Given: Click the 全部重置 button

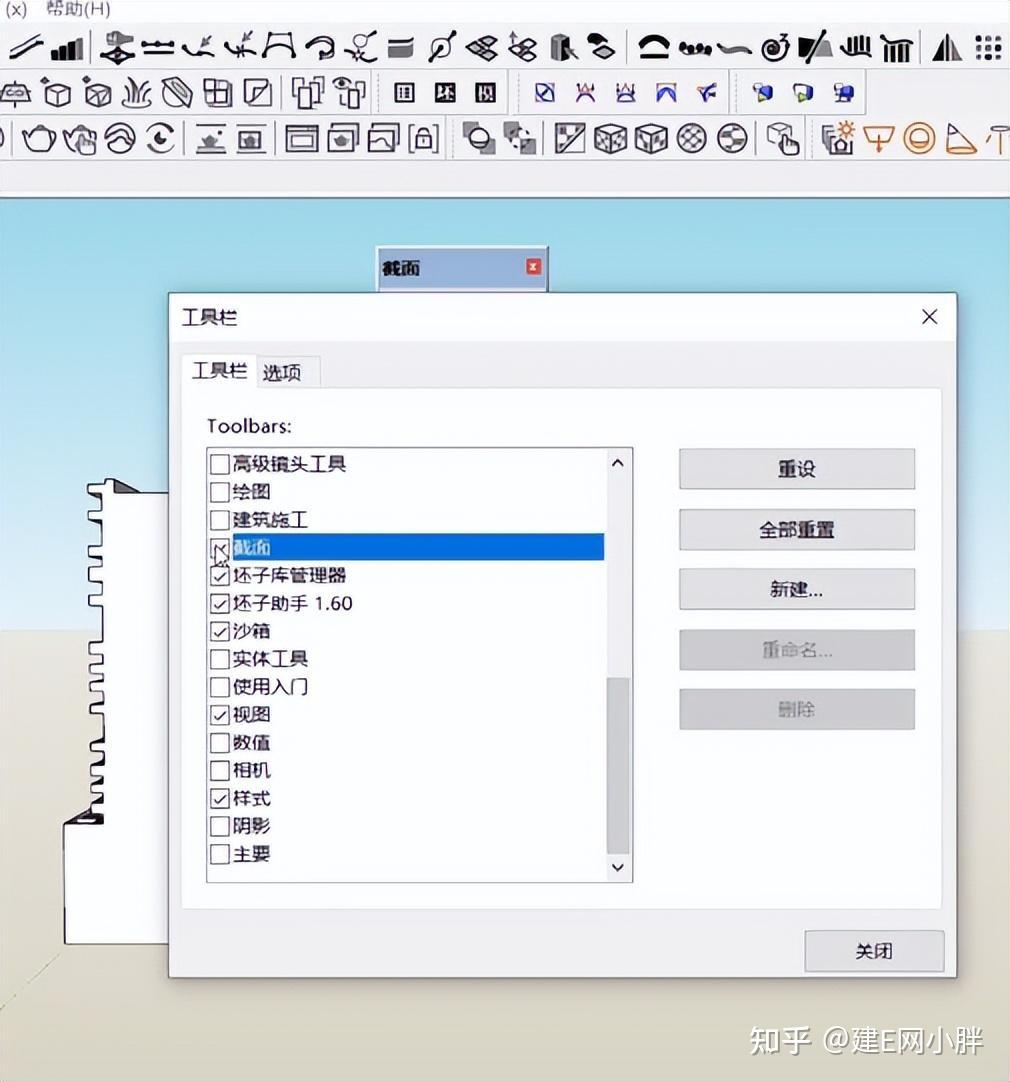Looking at the screenshot, I should [797, 530].
